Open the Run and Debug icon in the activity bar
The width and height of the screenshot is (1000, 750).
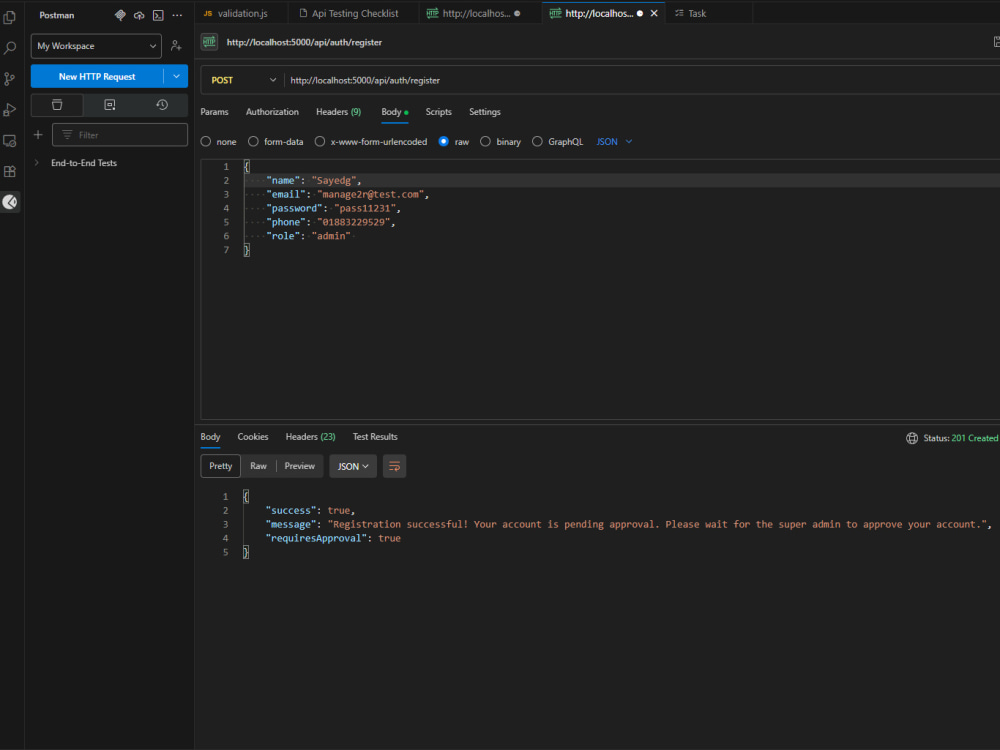tap(10, 110)
